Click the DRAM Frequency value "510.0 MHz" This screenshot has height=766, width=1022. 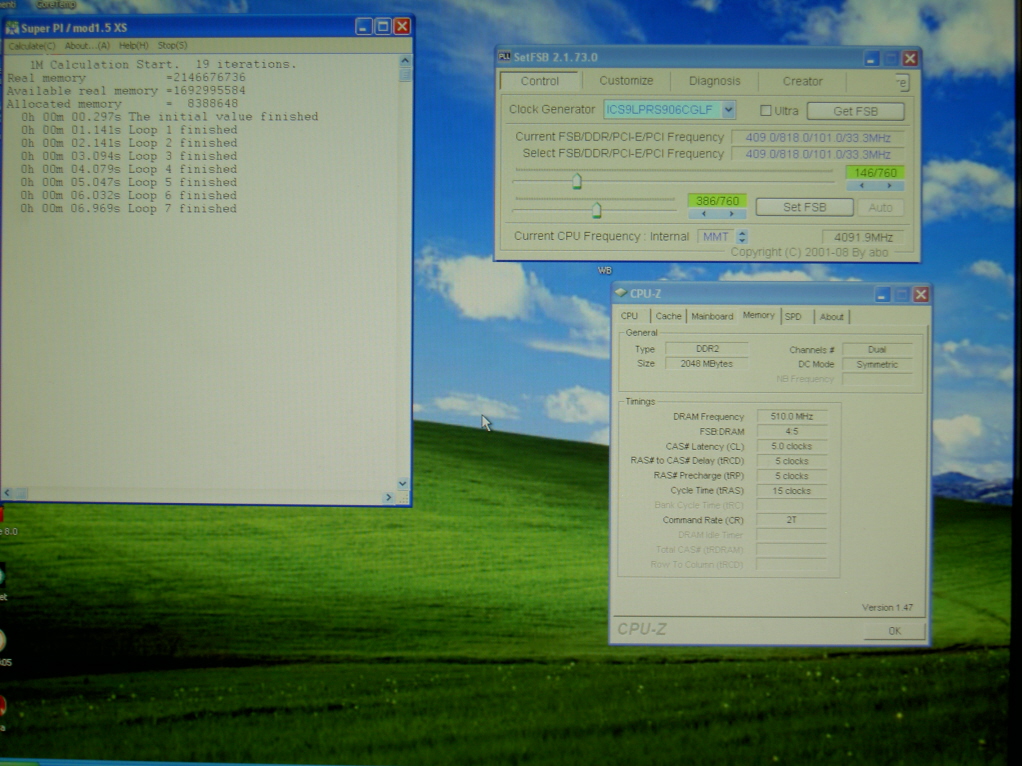point(791,417)
